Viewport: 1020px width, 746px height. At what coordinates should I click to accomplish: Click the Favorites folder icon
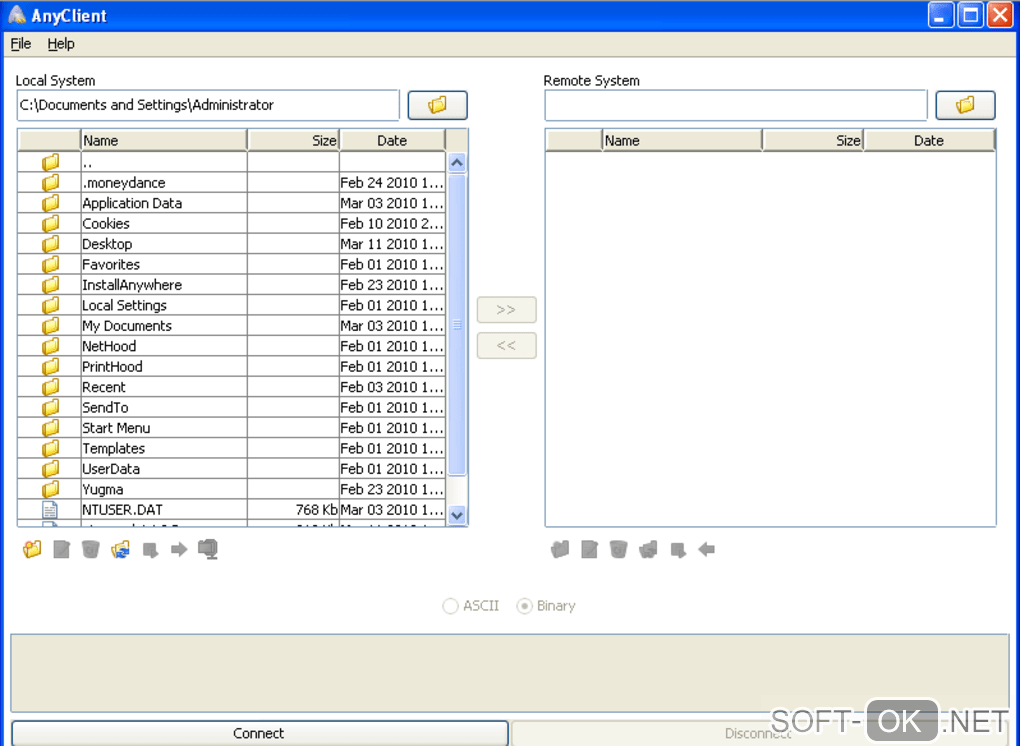50,265
